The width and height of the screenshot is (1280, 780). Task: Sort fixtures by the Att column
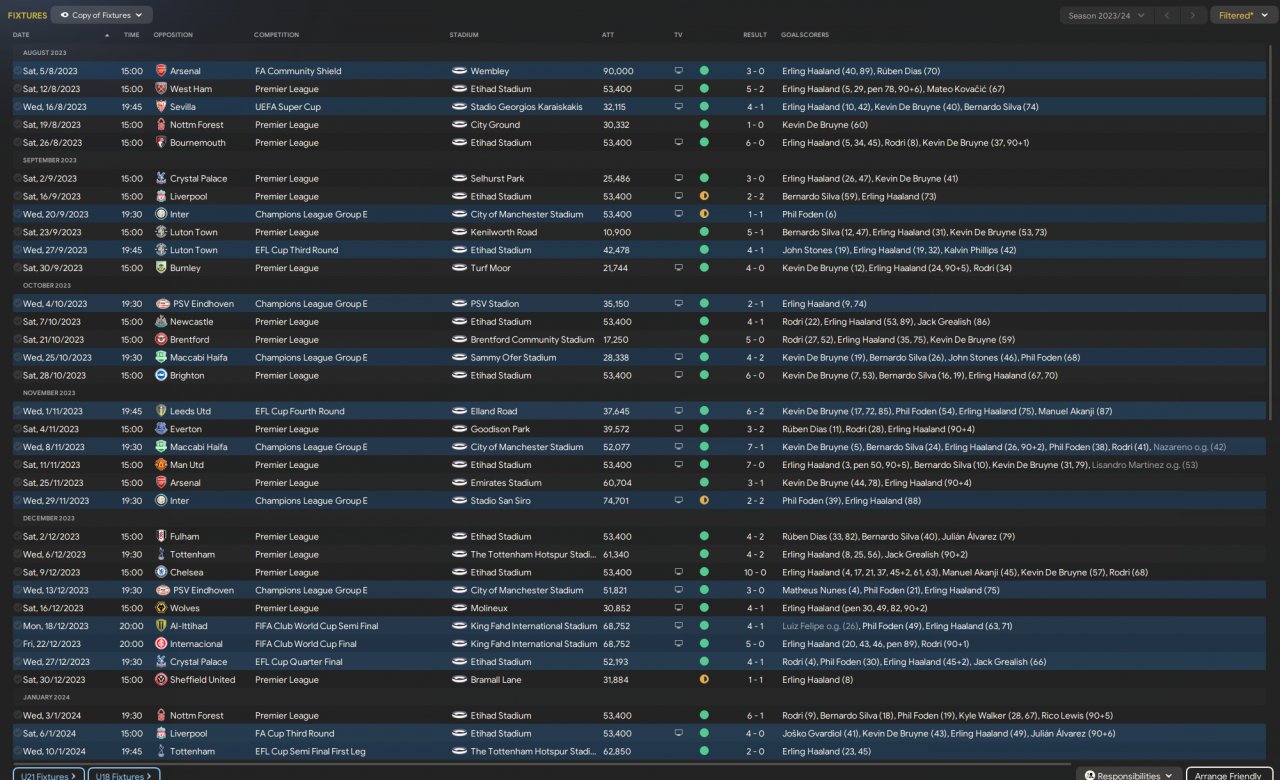[x=608, y=35]
